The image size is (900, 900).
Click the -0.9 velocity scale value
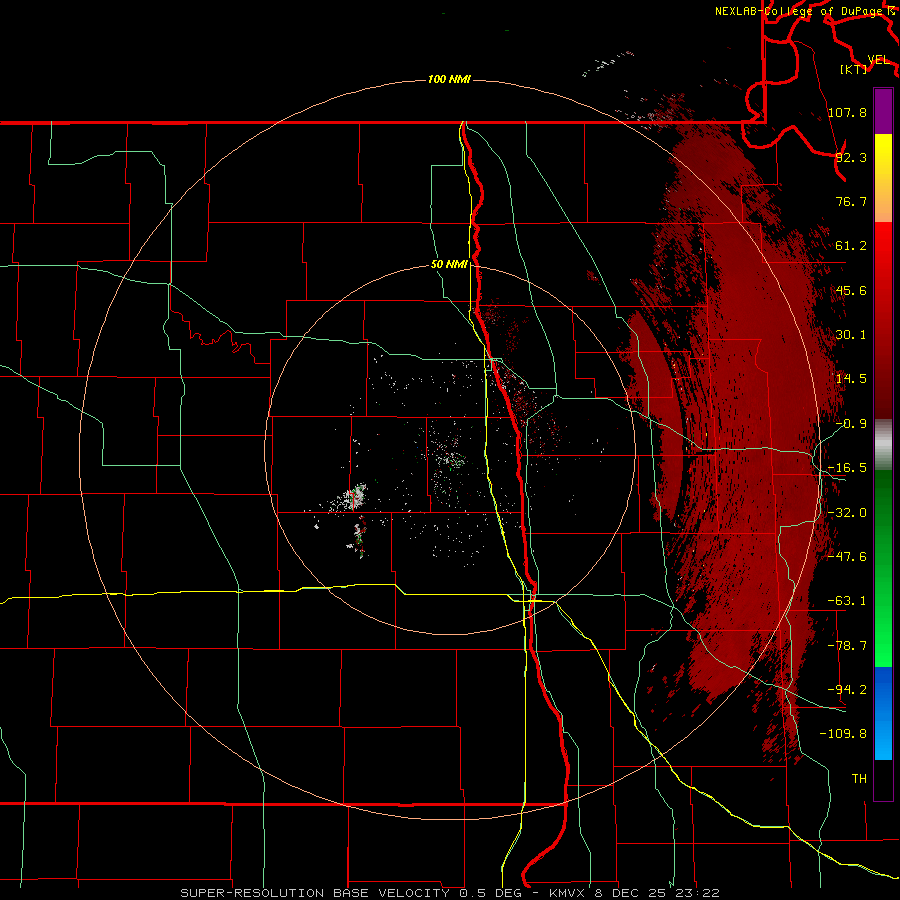click(851, 424)
